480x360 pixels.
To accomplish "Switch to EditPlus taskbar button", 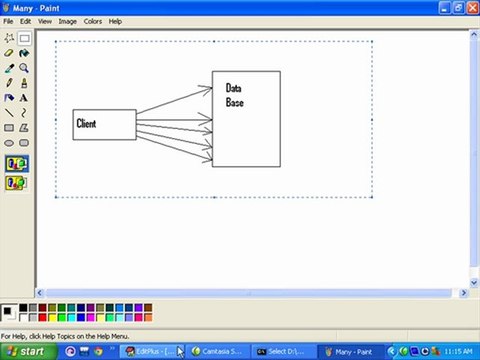I will click(x=151, y=351).
